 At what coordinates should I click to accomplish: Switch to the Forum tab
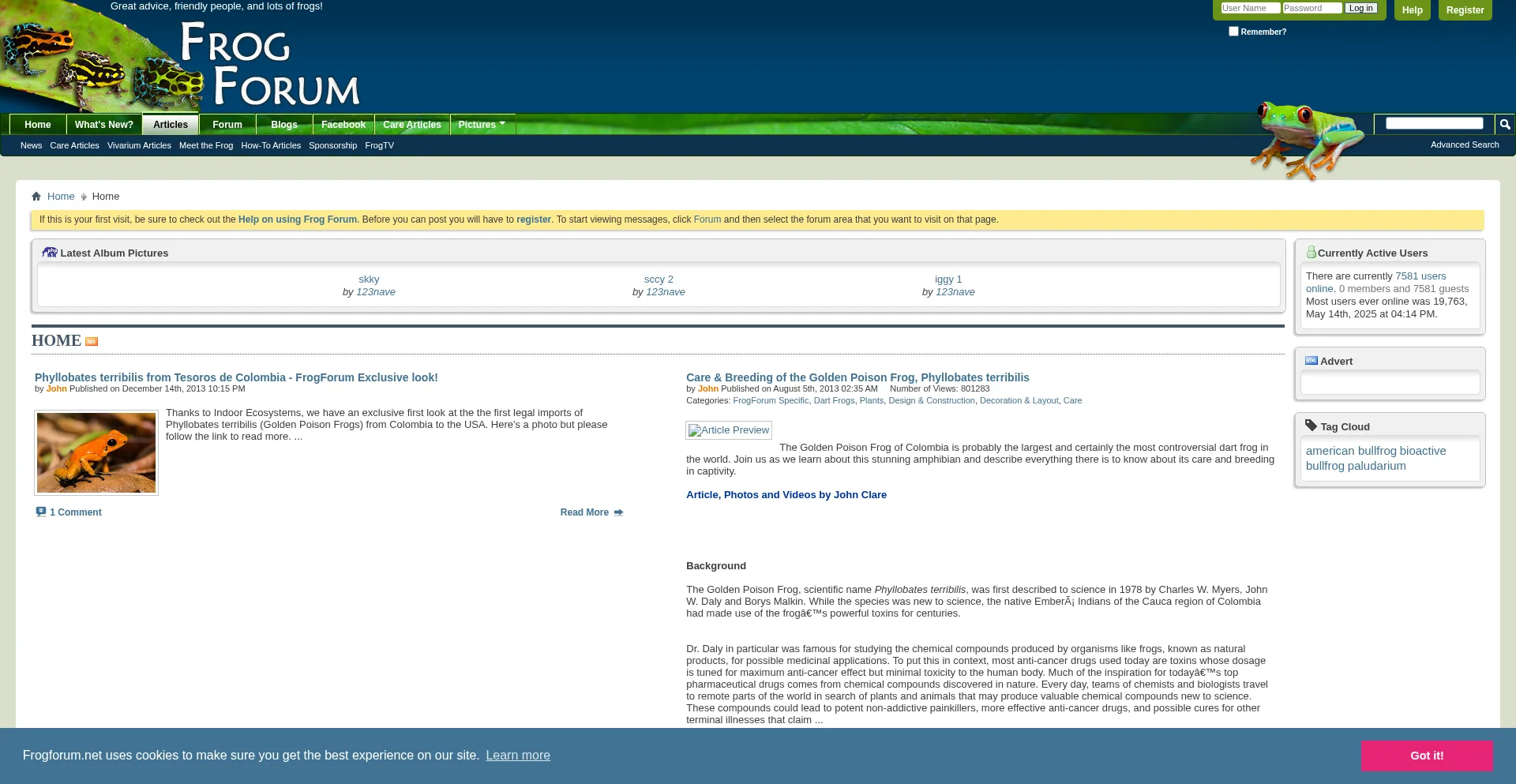point(227,125)
